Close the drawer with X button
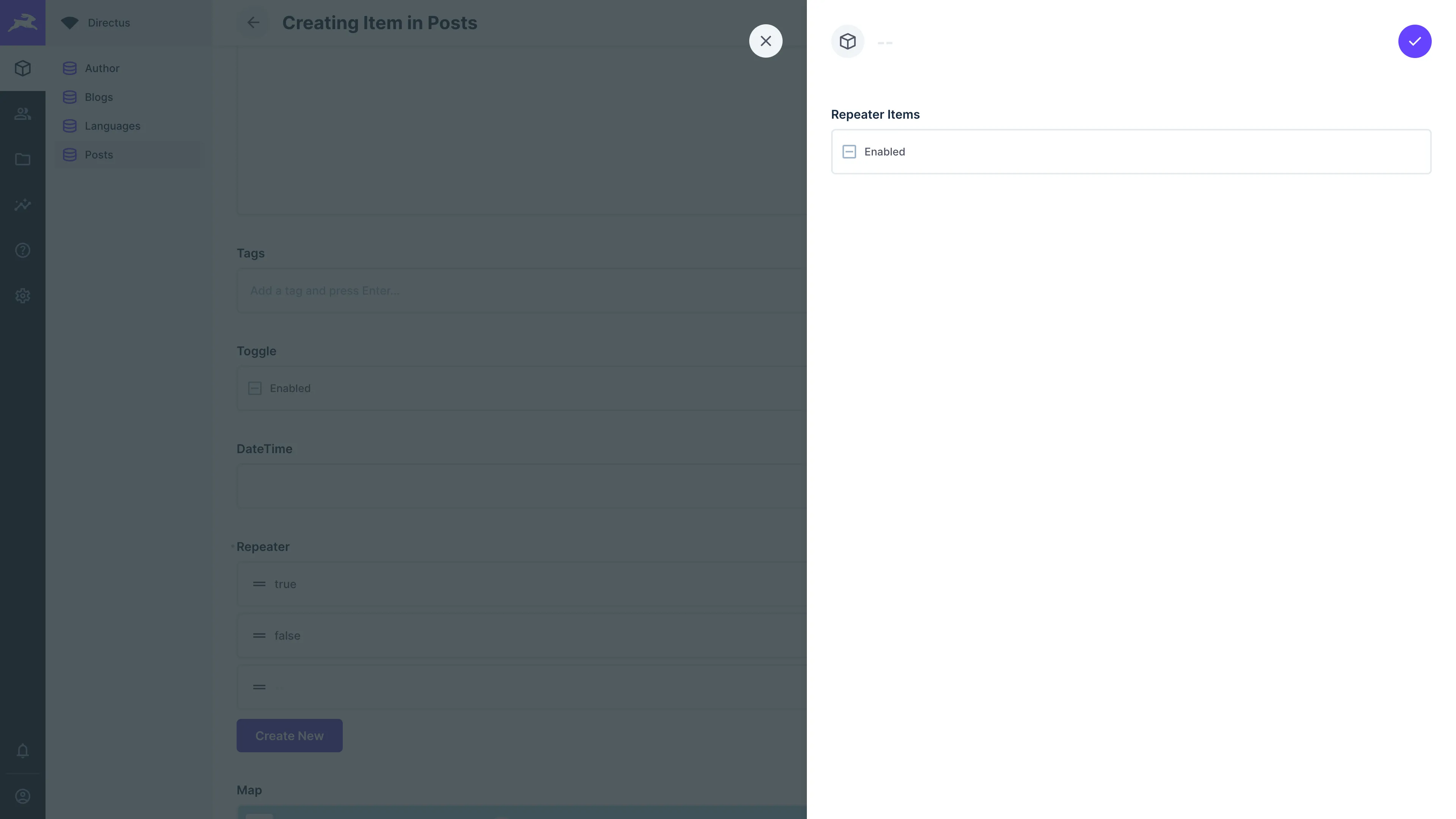This screenshot has width=1456, height=819. [x=765, y=41]
